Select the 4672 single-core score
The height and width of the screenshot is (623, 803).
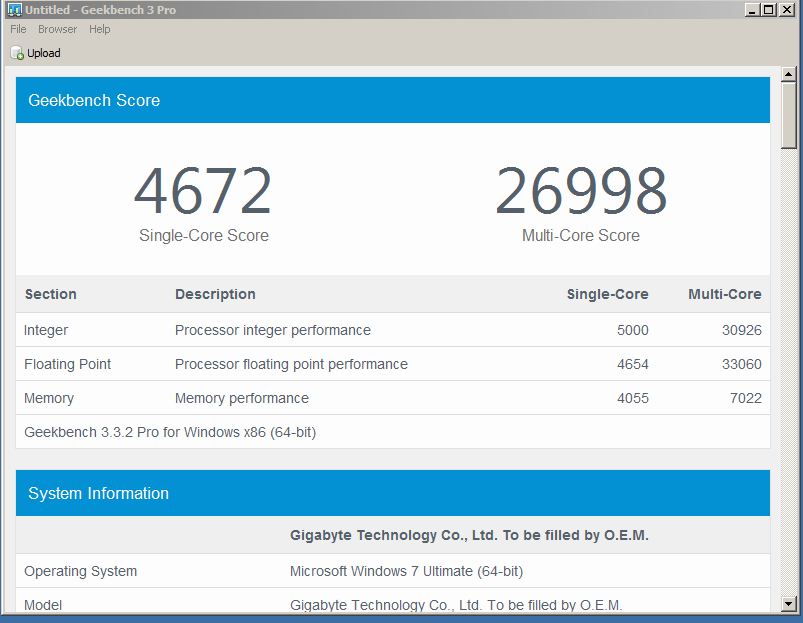point(203,190)
